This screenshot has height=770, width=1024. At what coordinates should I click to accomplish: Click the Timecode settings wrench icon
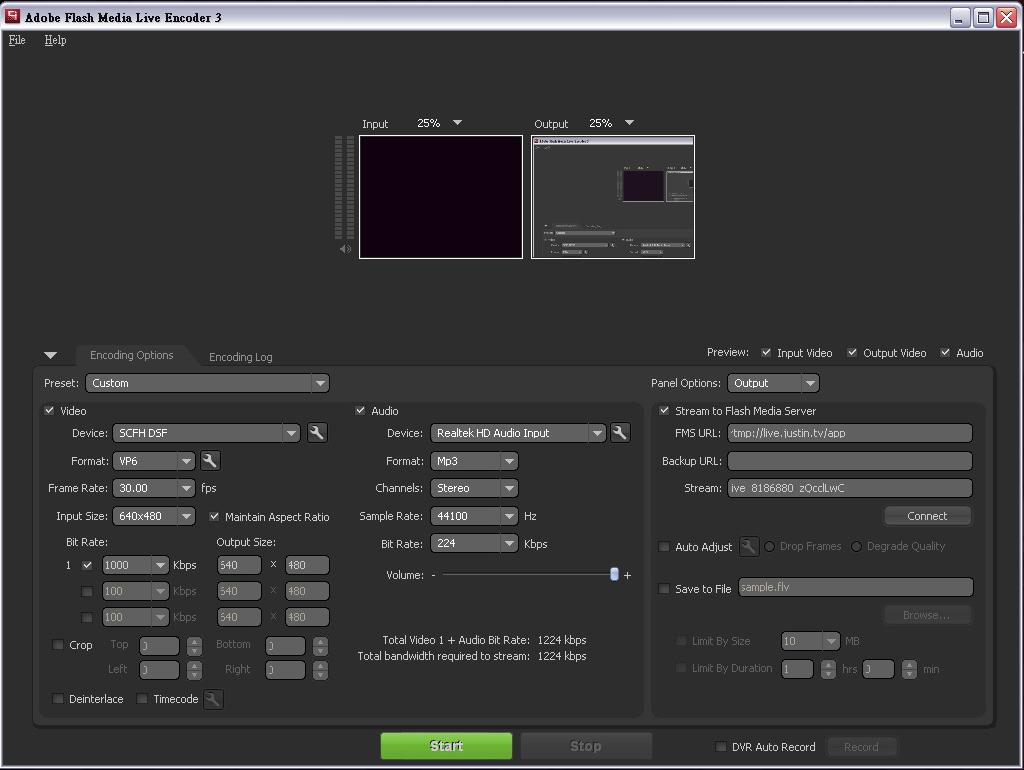[x=213, y=700]
